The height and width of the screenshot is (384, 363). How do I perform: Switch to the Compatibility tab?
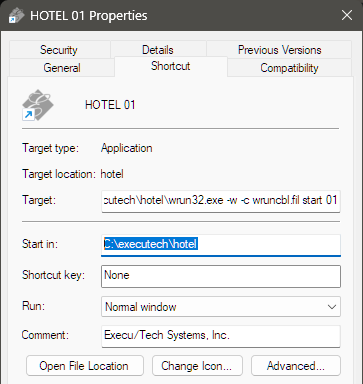point(289,68)
